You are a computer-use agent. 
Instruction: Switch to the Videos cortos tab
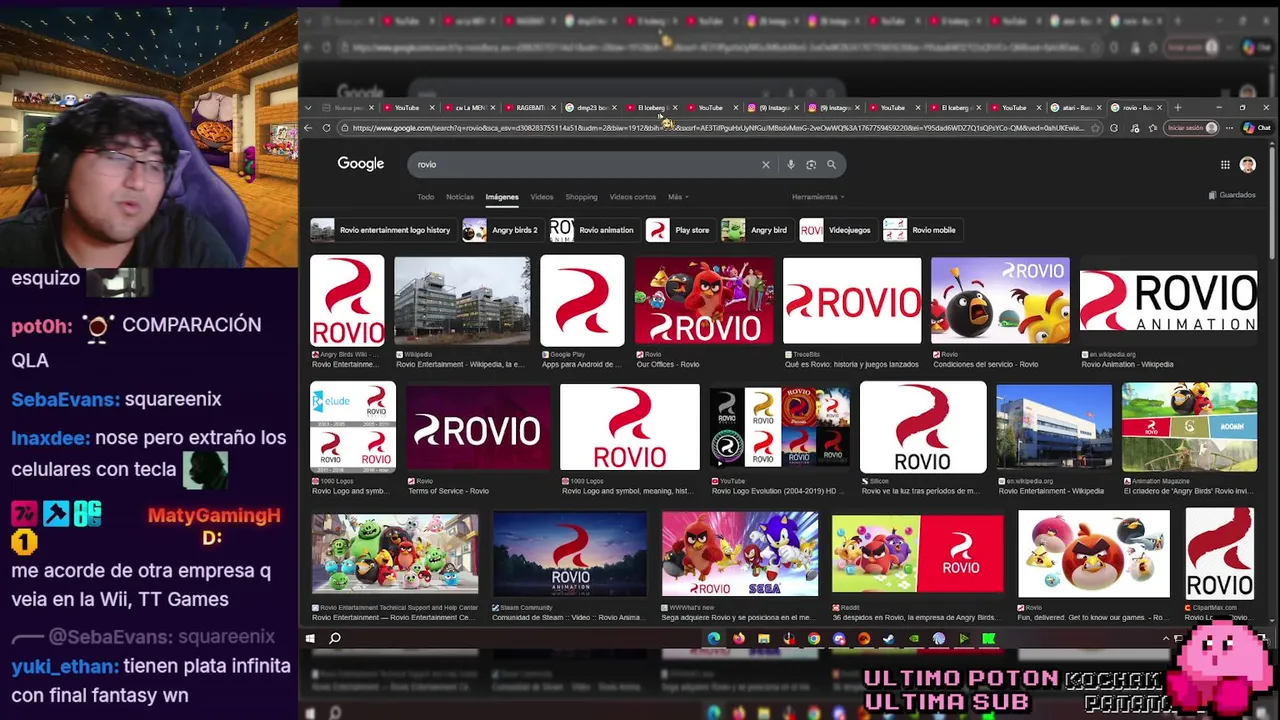[633, 197]
